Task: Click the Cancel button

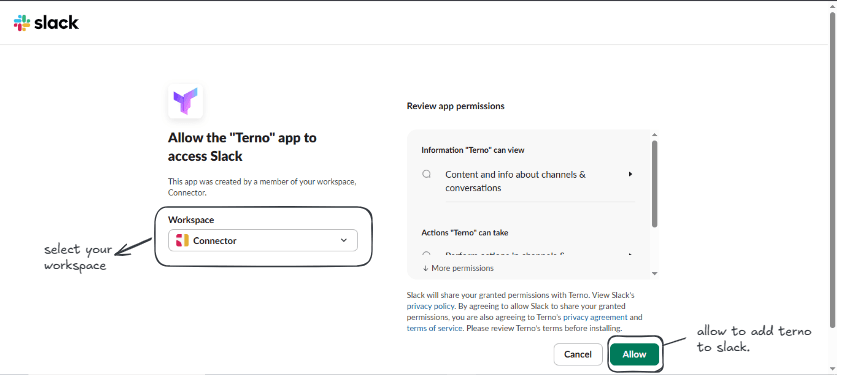Action: click(x=578, y=354)
